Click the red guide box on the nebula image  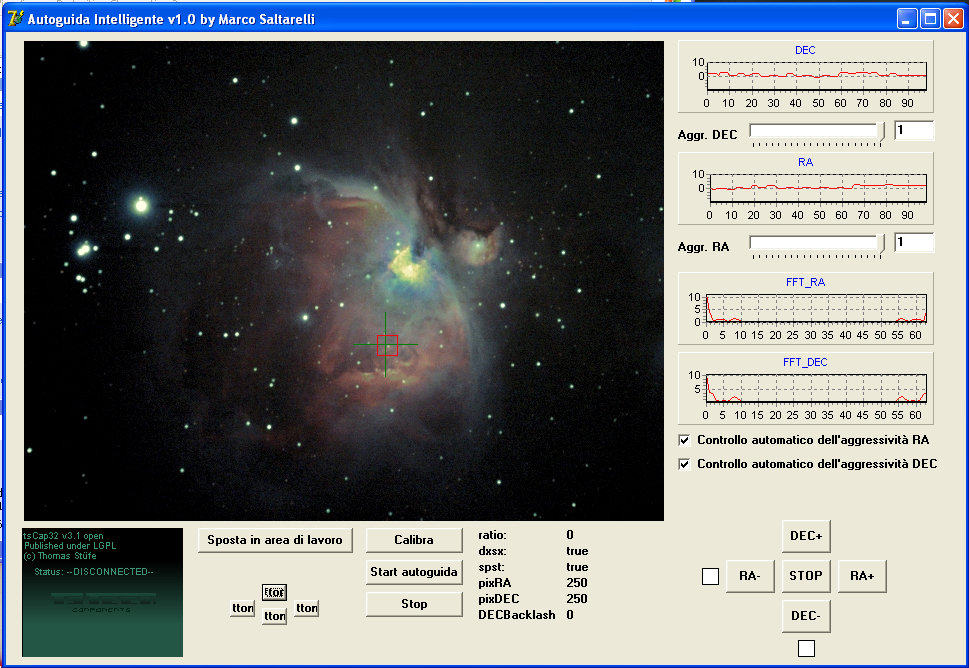[387, 345]
